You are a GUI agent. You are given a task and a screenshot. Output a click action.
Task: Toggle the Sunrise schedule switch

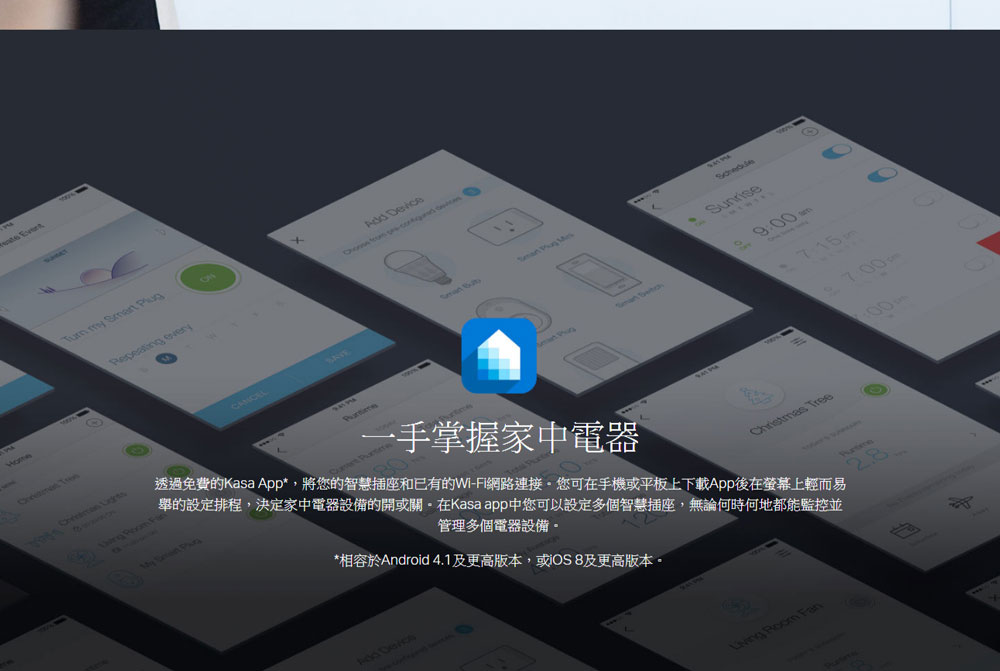point(836,152)
